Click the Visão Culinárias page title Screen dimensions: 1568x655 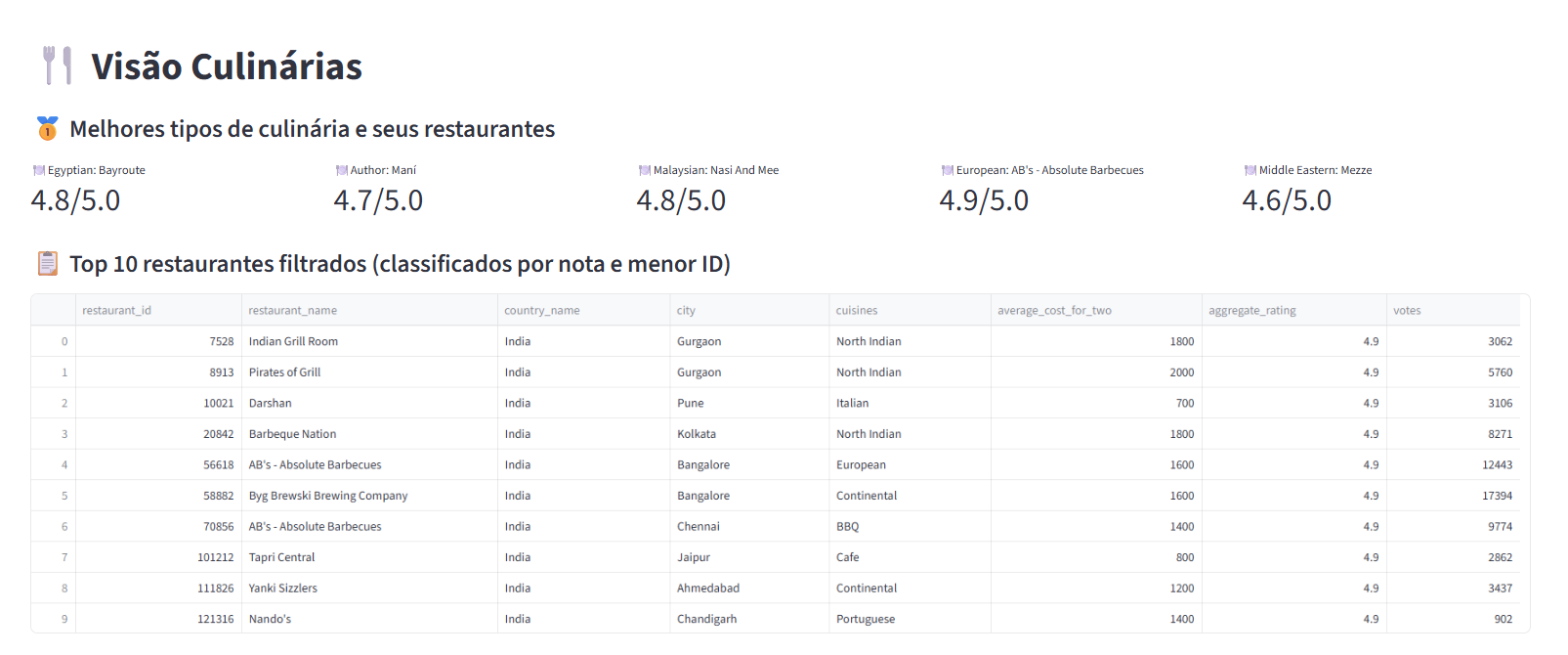227,66
